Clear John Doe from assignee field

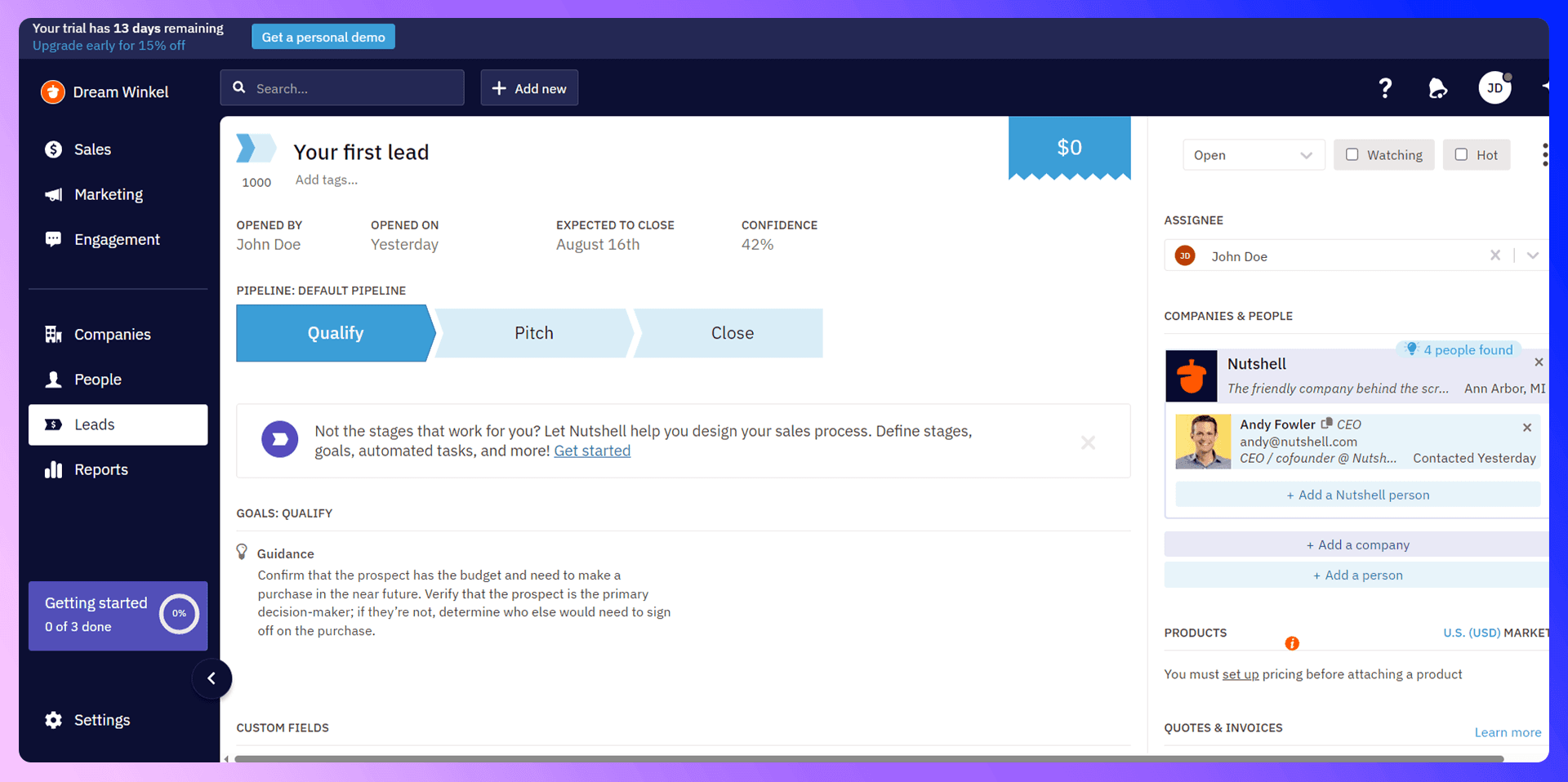pyautogui.click(x=1494, y=255)
